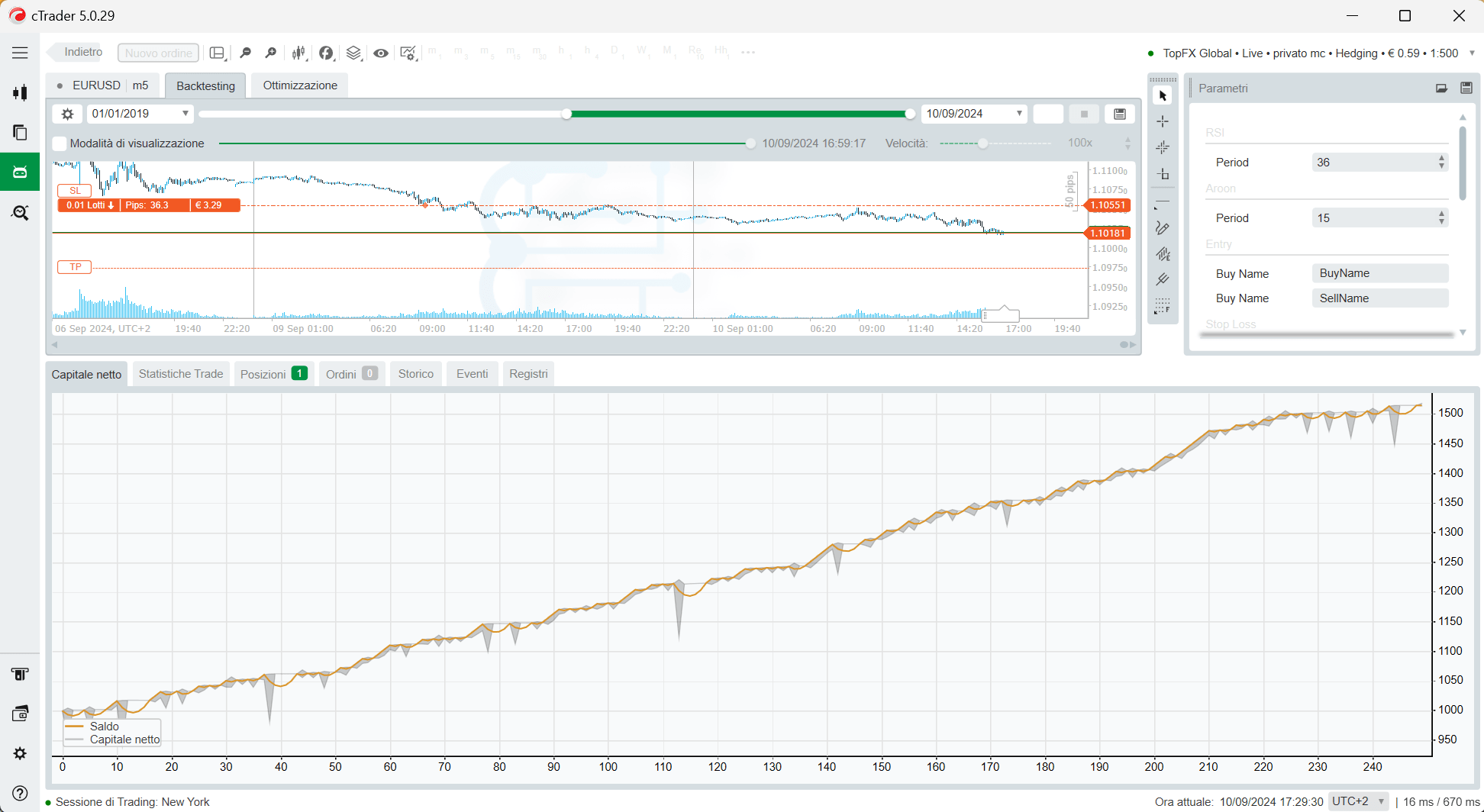Select the freehand pencil drawing tool

coord(1163,228)
